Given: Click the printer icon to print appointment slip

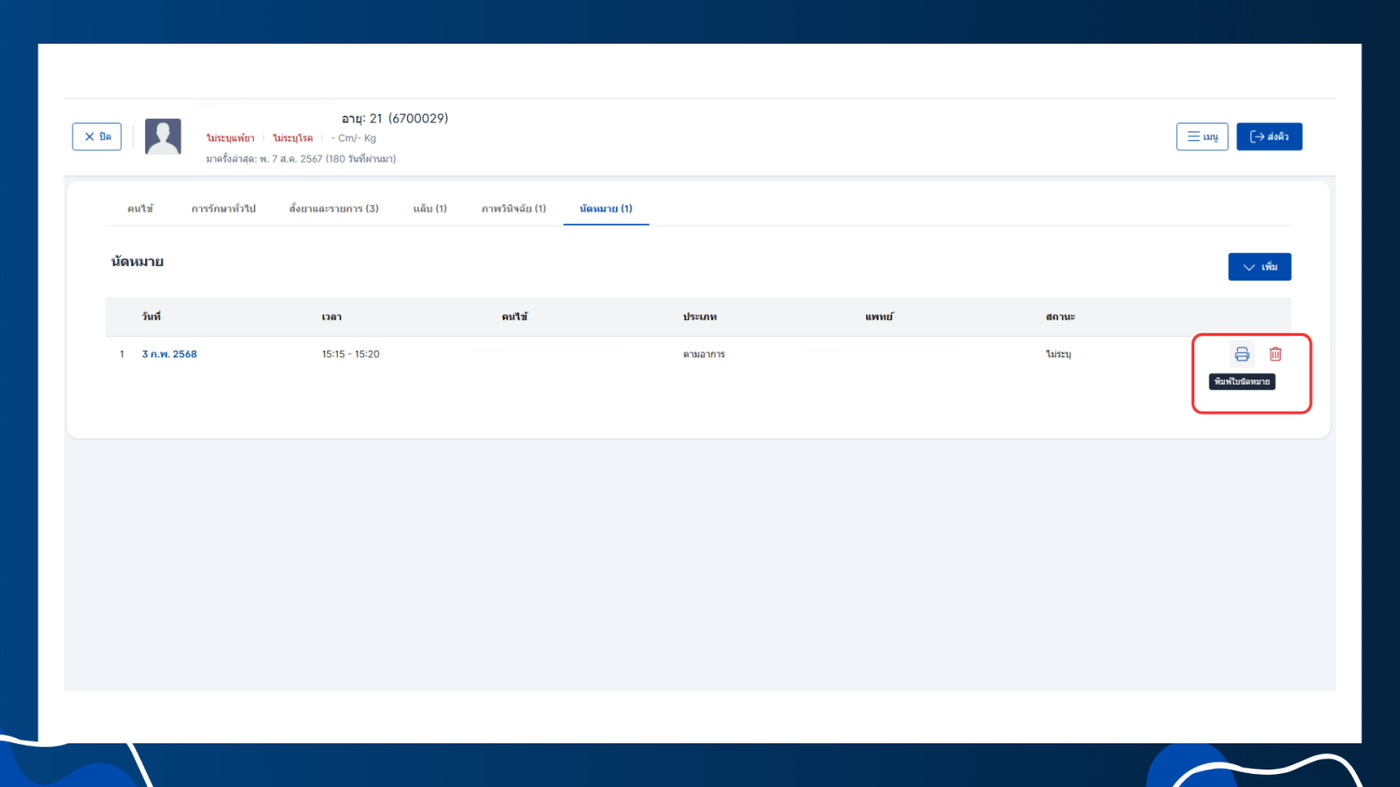Looking at the screenshot, I should pyautogui.click(x=1242, y=354).
